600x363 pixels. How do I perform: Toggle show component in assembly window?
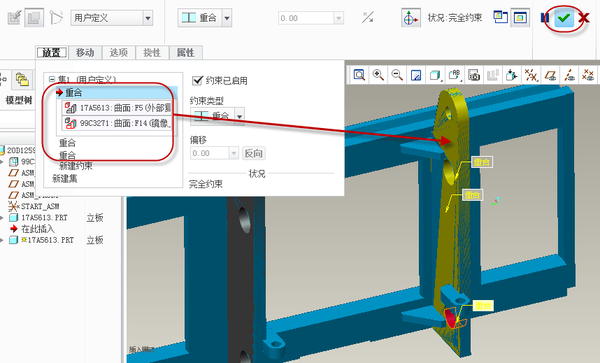pos(520,18)
